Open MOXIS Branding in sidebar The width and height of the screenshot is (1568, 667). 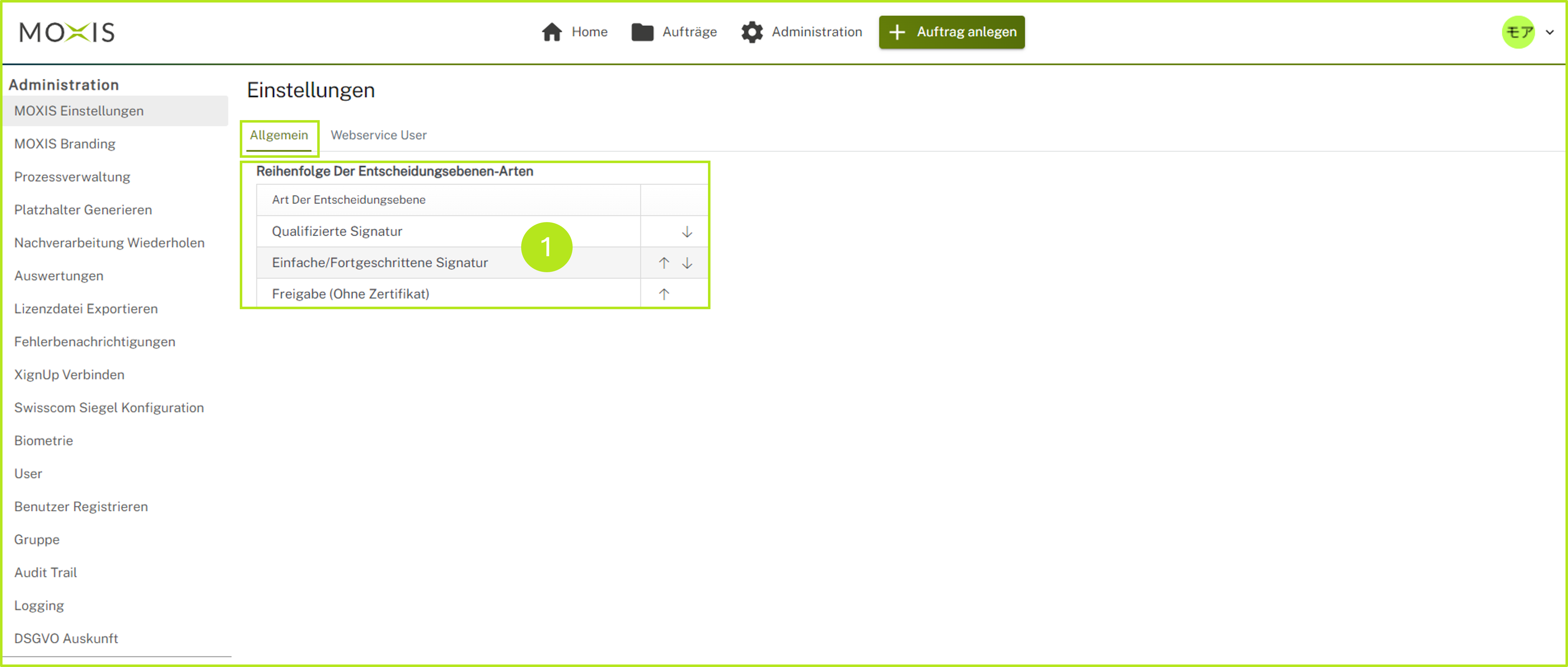65,144
